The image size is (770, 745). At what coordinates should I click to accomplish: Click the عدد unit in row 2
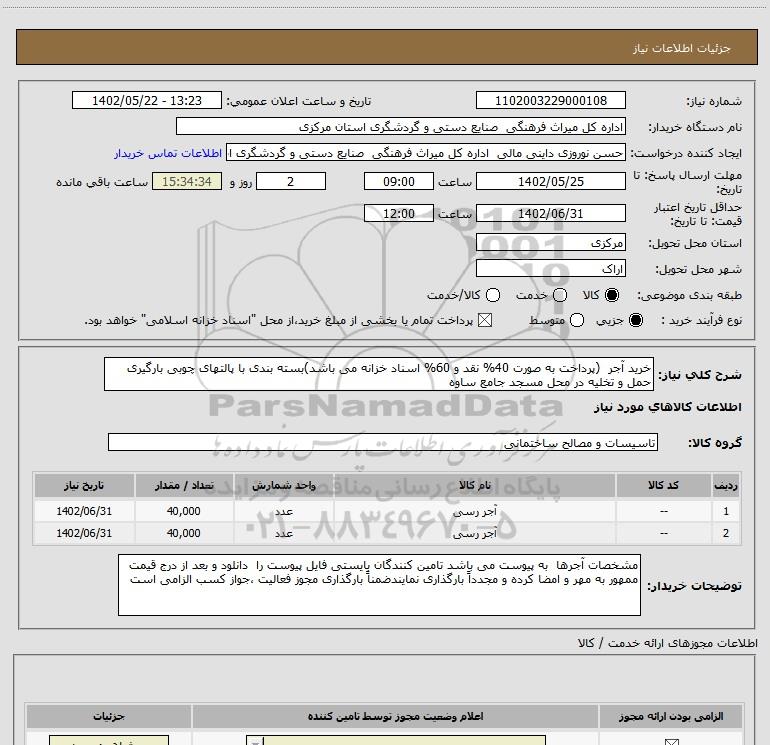point(284,533)
